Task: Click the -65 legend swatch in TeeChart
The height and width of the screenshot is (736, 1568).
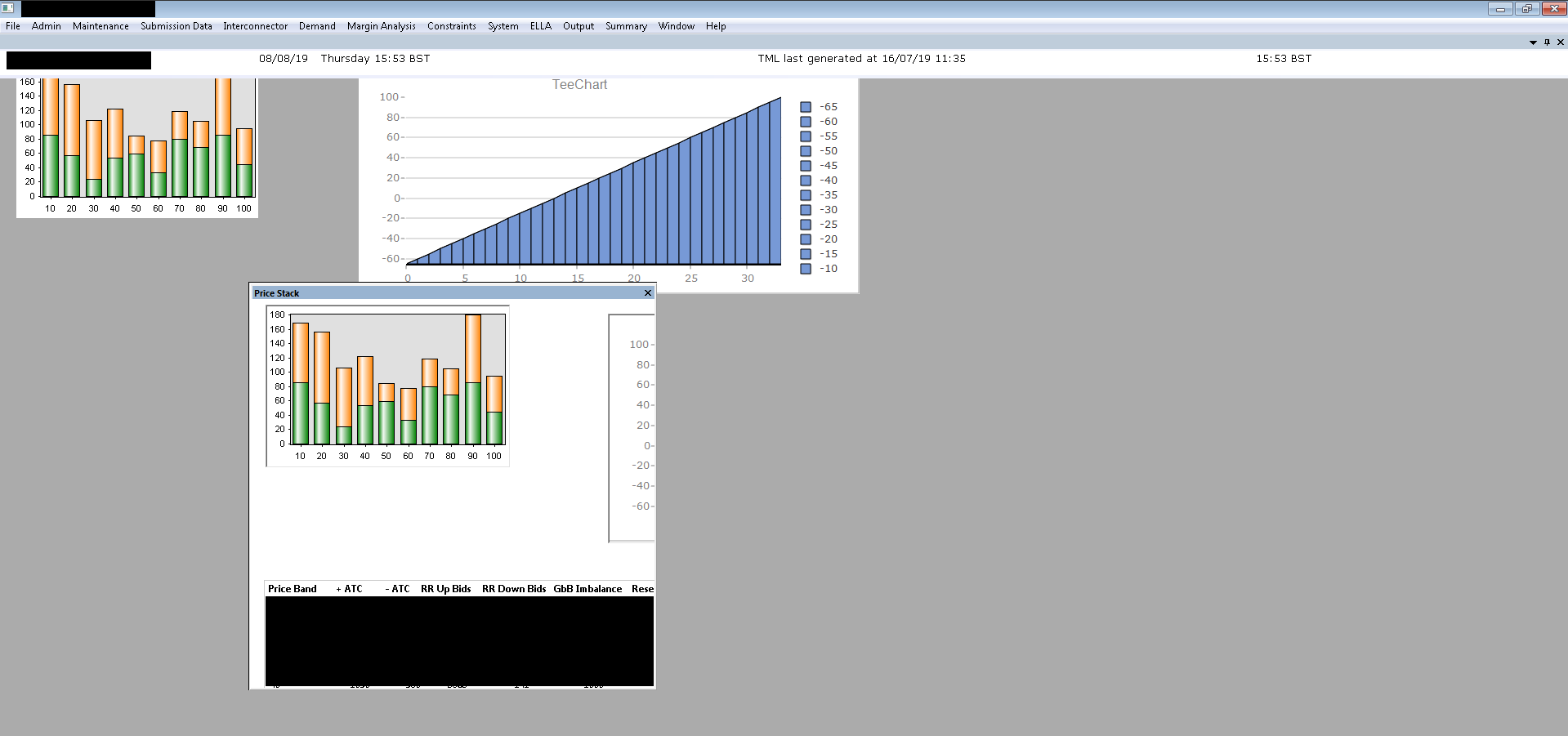Action: (806, 107)
